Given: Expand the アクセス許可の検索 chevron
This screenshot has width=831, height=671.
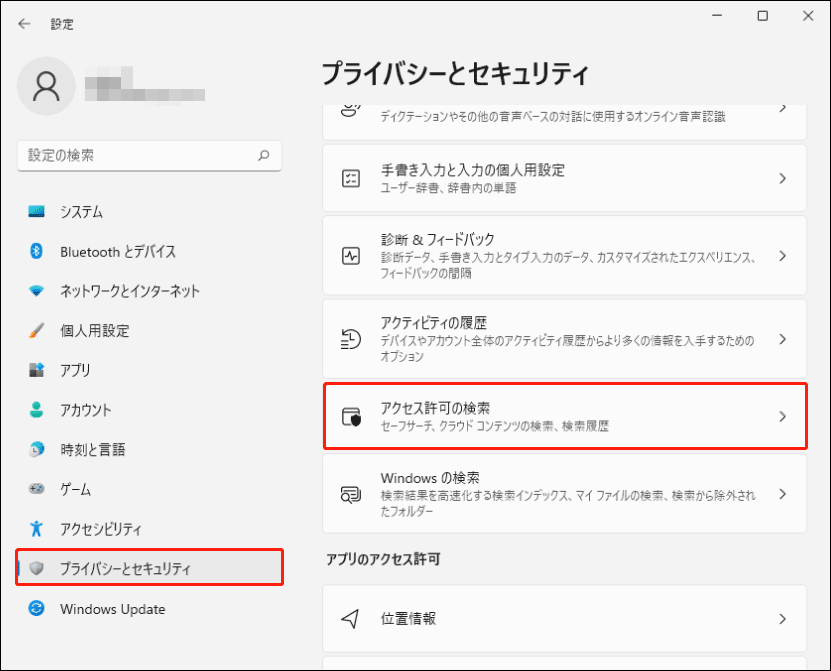Looking at the screenshot, I should 782,417.
